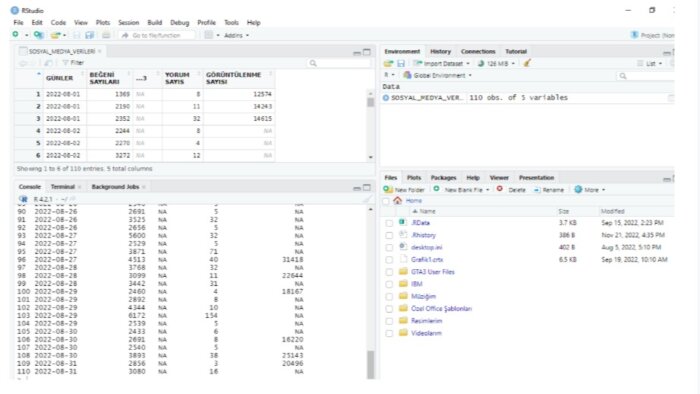The width and height of the screenshot is (700, 394).
Task: Check the box next to desktop.ini
Action: (389, 247)
